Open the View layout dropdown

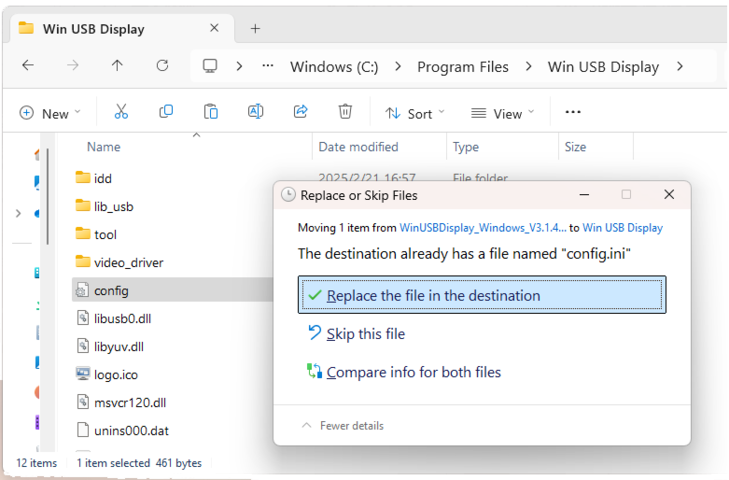tap(503, 113)
